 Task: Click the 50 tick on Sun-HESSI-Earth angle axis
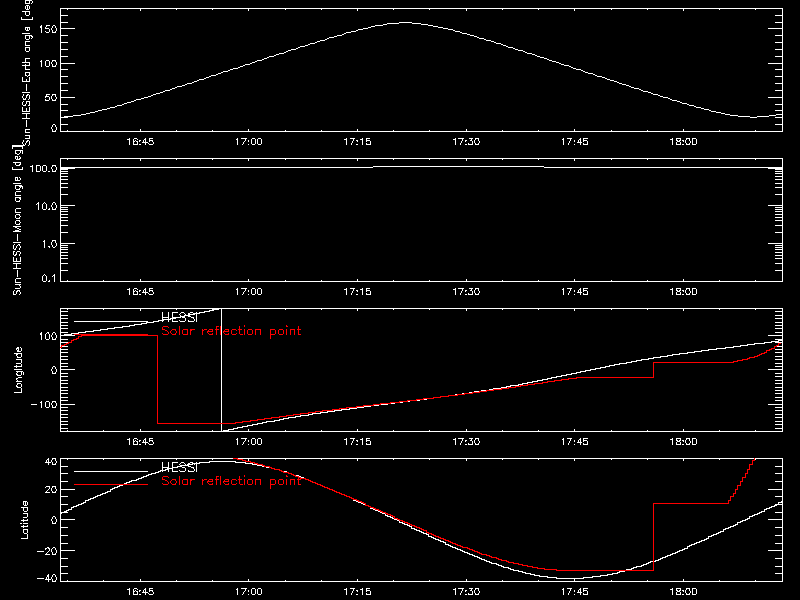[x=51, y=97]
